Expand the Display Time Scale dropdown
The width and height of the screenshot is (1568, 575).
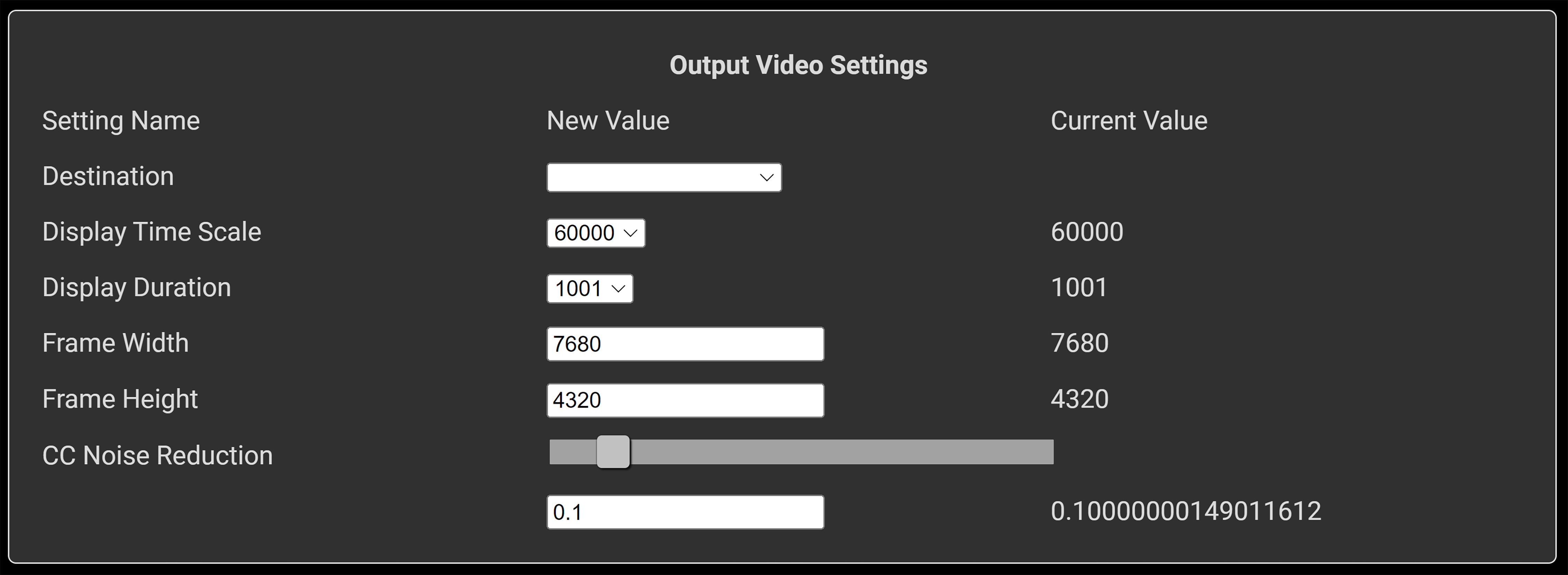(x=595, y=233)
